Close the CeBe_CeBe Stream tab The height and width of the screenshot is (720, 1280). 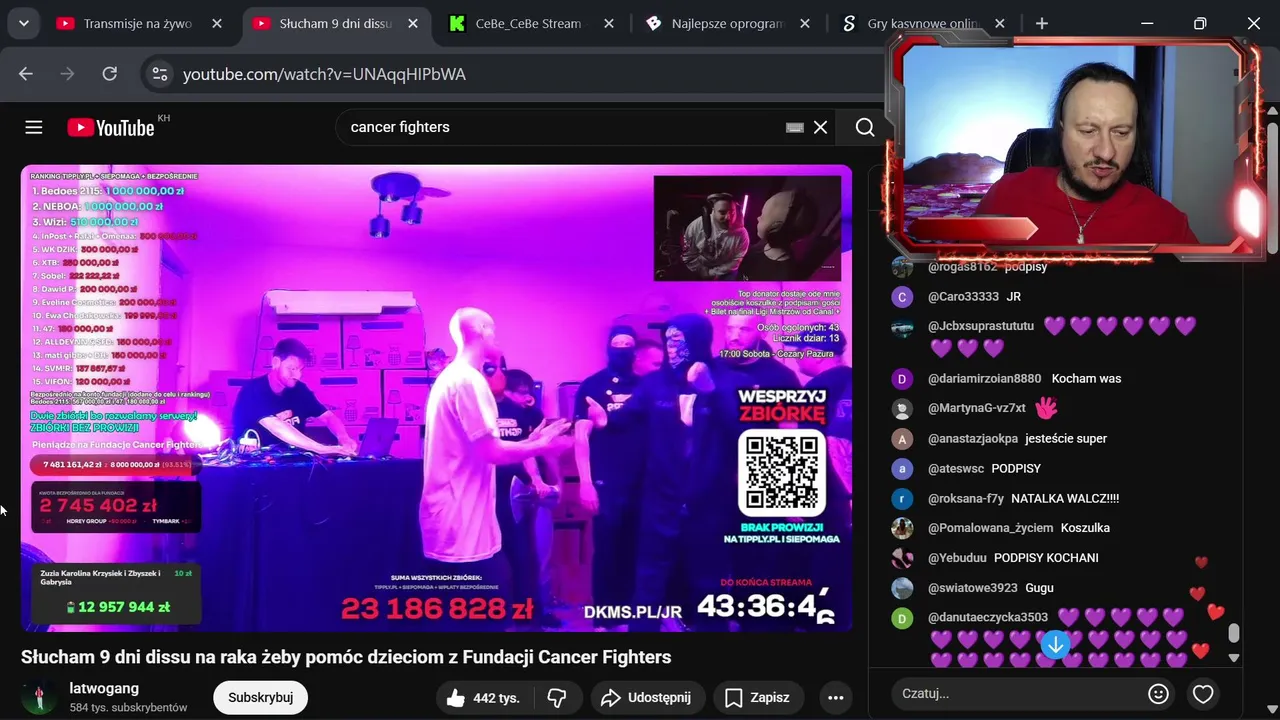pyautogui.click(x=608, y=23)
